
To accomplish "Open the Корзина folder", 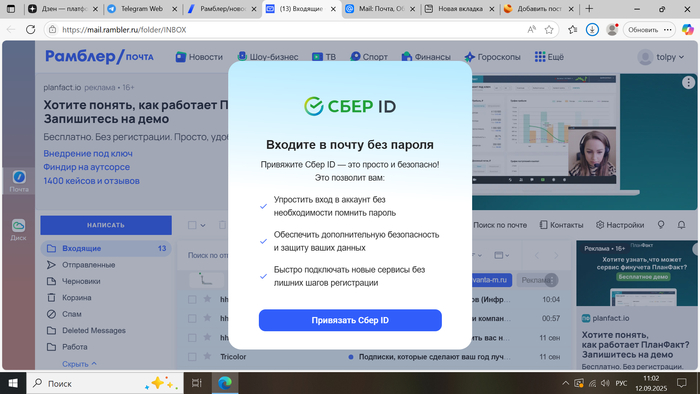I will point(106,298).
